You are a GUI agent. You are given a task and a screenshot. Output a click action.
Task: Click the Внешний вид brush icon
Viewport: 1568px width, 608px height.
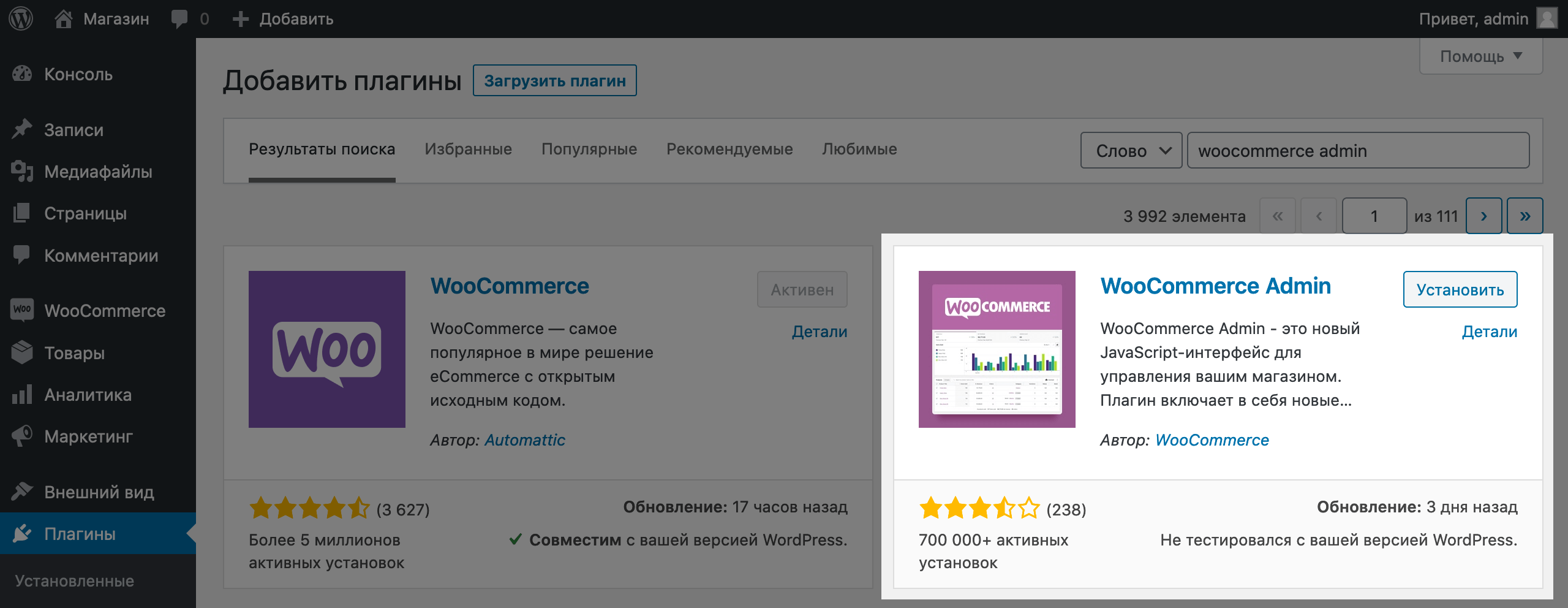[x=22, y=492]
